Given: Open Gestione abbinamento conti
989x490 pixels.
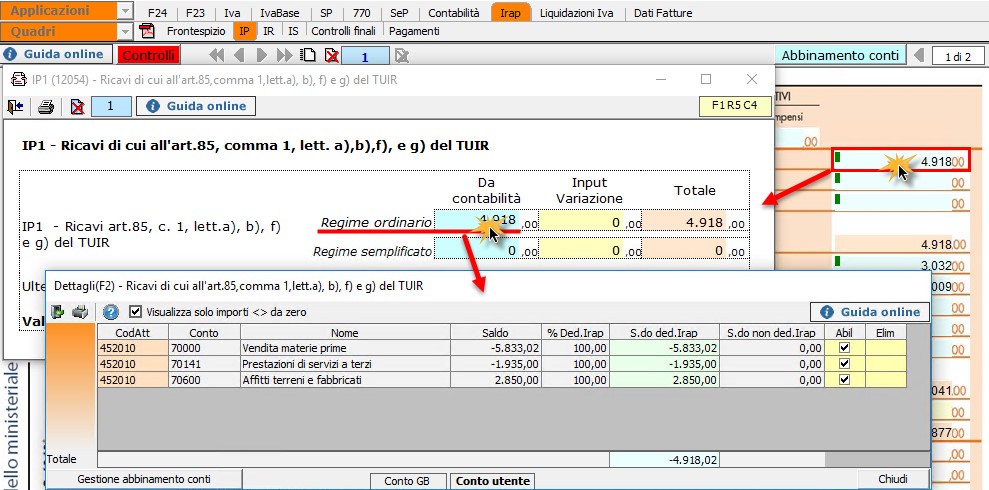Looking at the screenshot, I should pyautogui.click(x=144, y=480).
